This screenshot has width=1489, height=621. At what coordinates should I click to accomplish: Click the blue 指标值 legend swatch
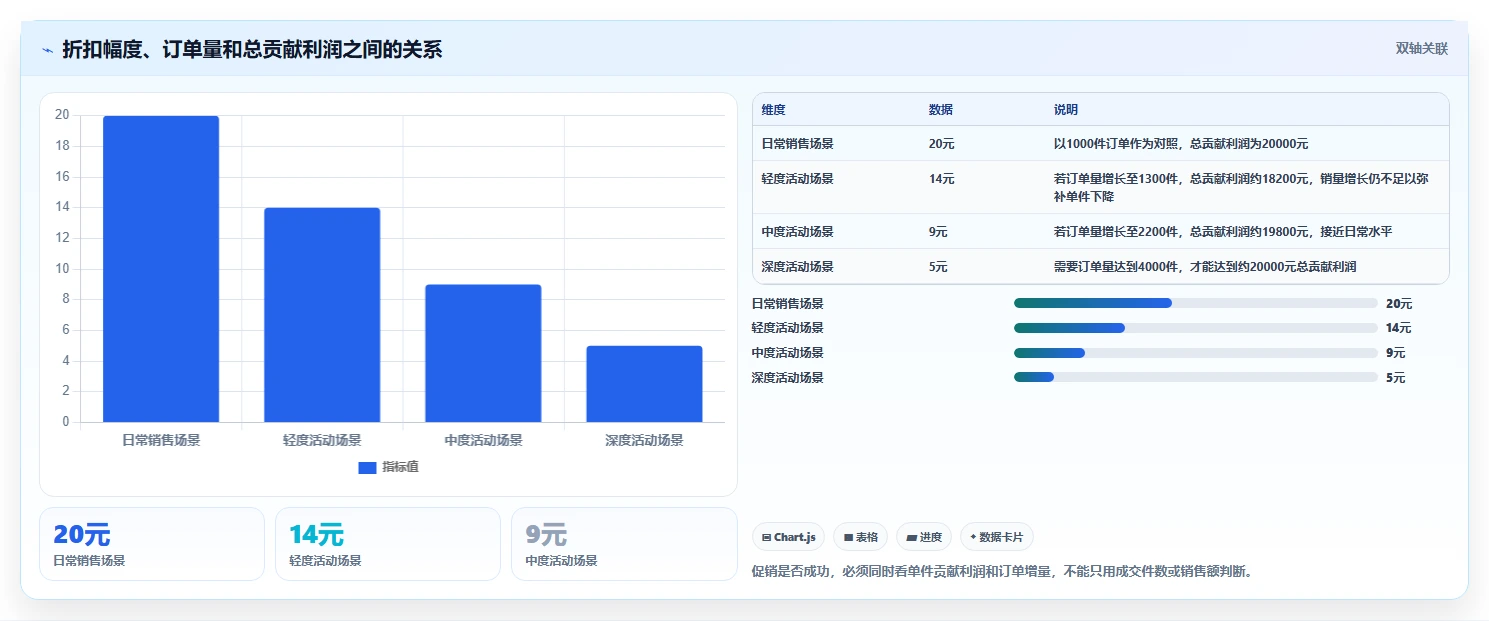tap(367, 468)
